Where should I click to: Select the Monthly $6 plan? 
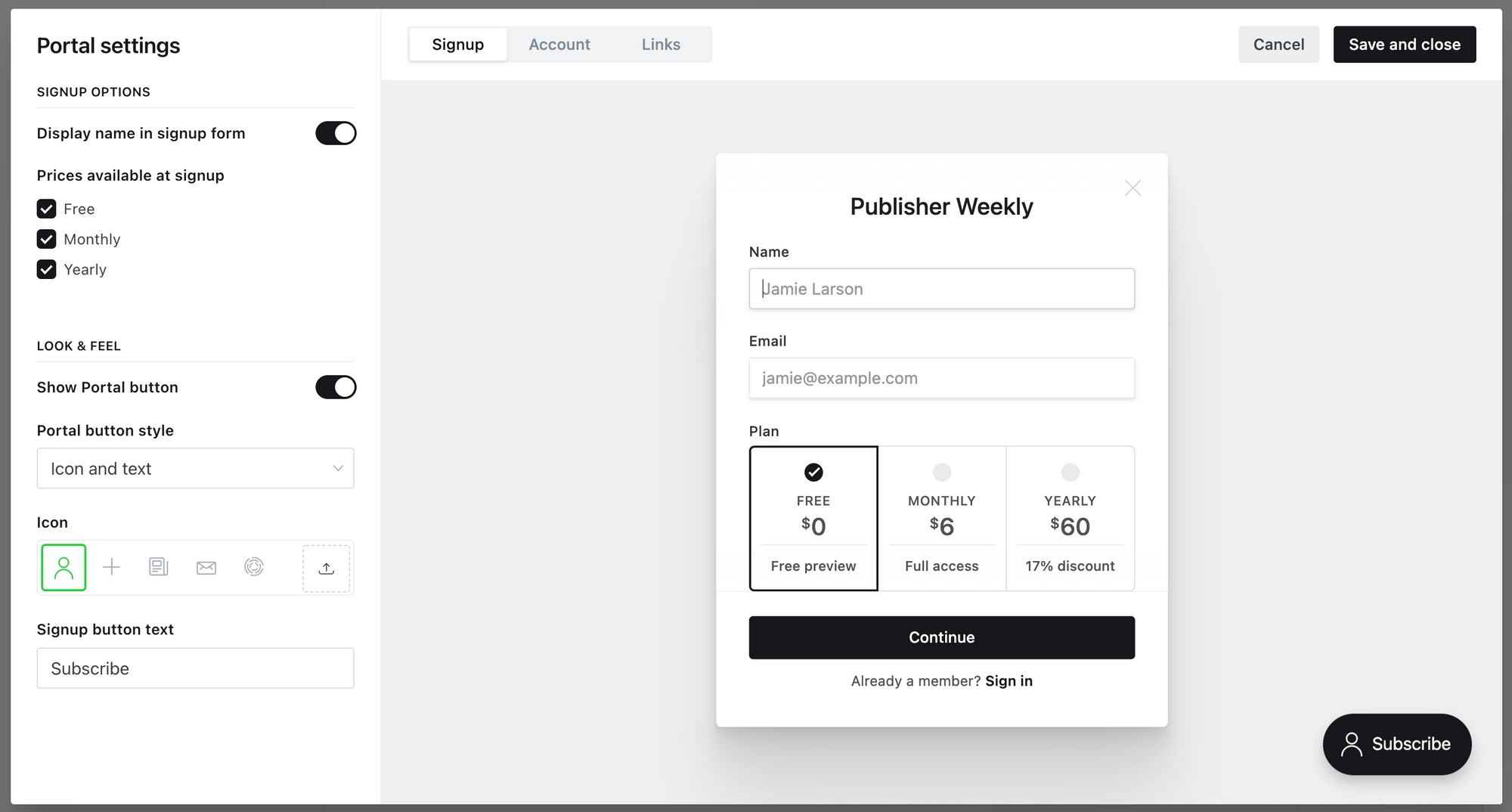pos(941,519)
